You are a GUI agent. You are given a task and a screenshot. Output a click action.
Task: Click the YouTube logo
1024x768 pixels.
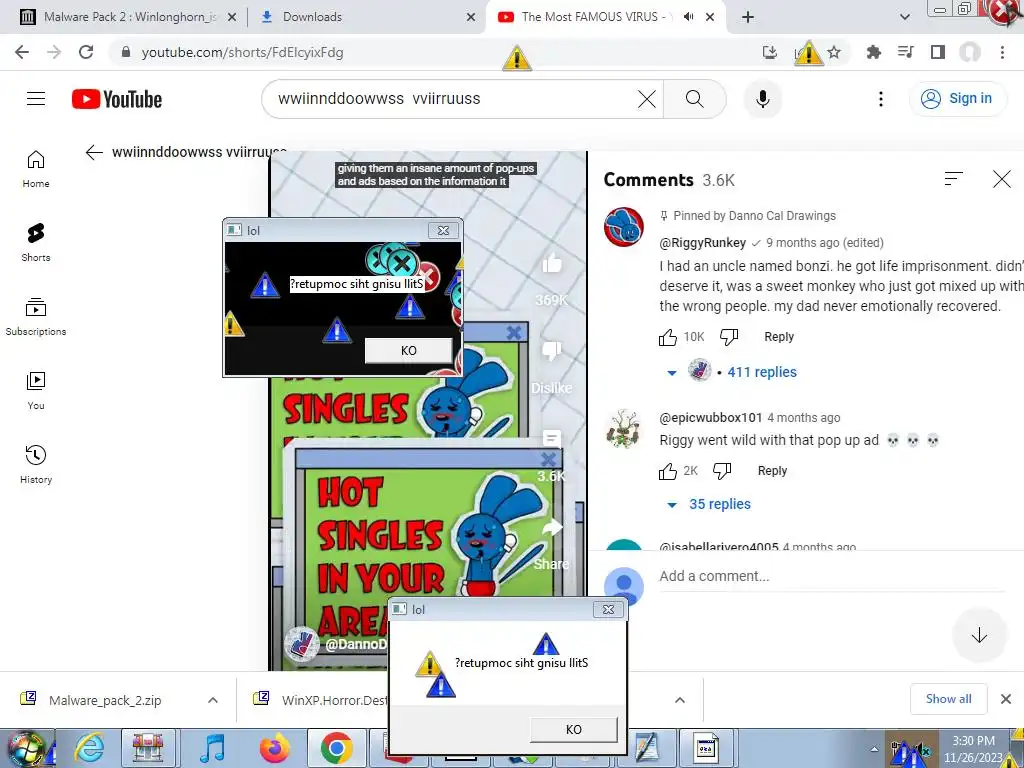click(117, 99)
